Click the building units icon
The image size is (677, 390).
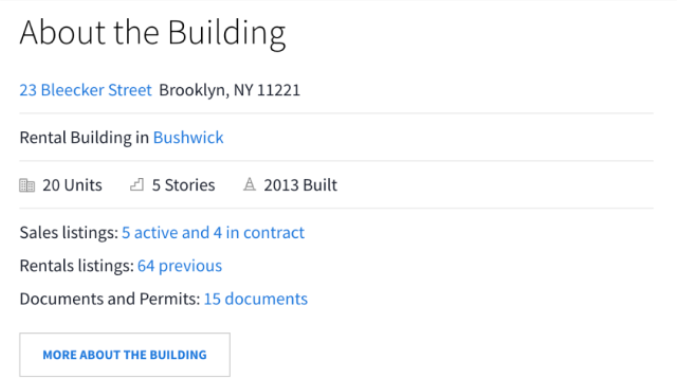[27, 185]
